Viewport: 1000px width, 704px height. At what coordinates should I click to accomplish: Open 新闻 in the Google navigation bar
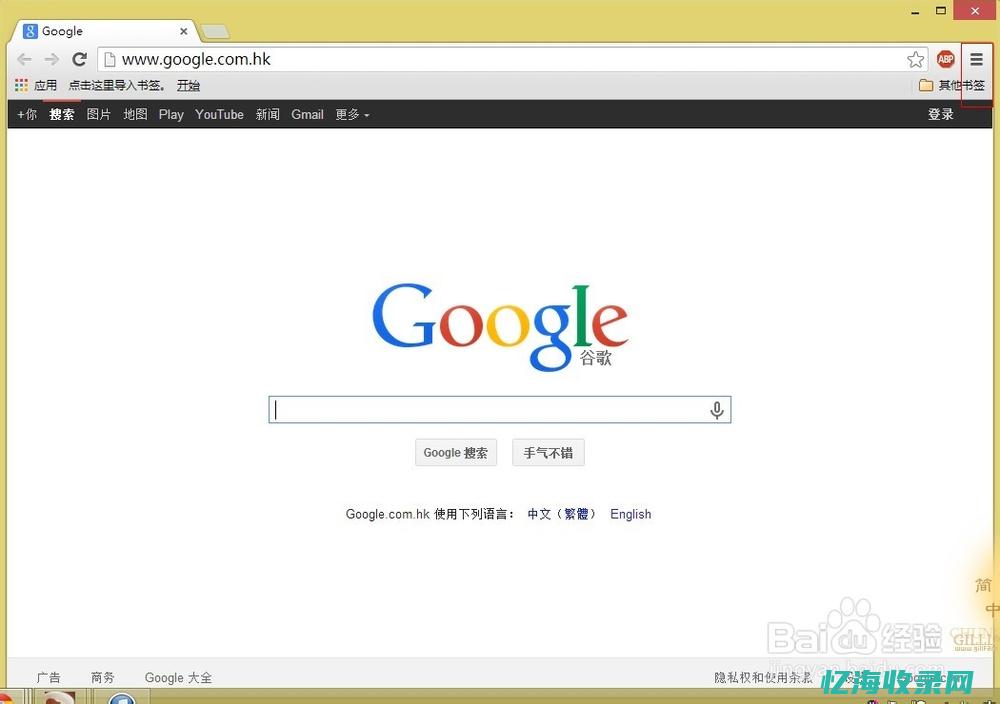pos(268,114)
